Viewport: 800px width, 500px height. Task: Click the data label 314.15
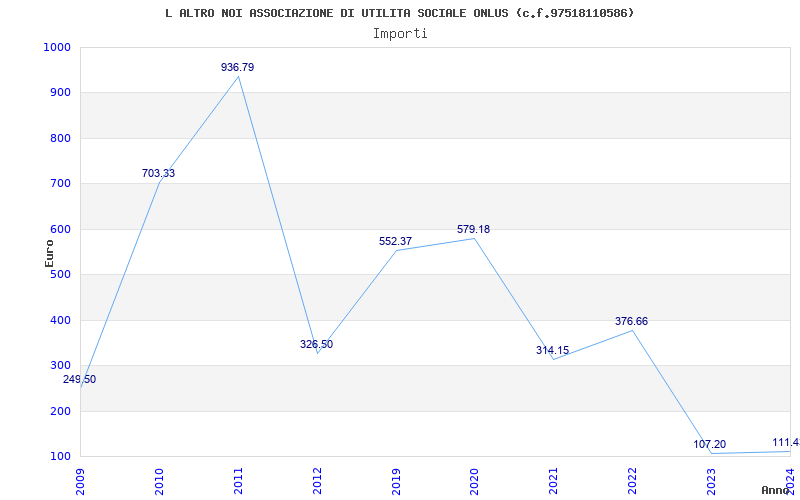(553, 351)
